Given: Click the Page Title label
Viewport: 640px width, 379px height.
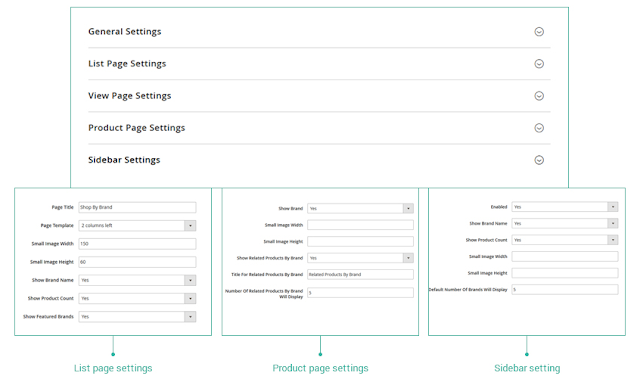Looking at the screenshot, I should 62,207.
